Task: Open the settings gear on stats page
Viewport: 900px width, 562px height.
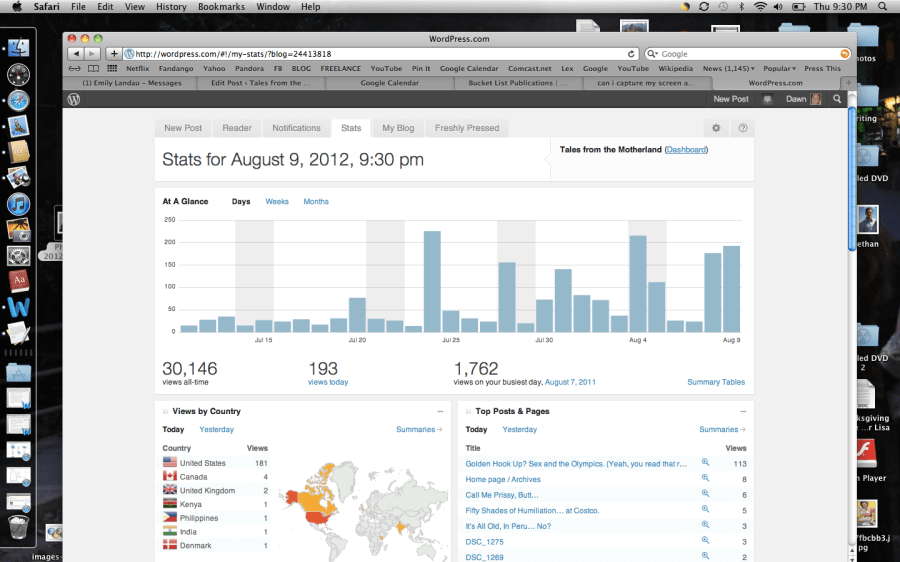Action: [x=716, y=128]
